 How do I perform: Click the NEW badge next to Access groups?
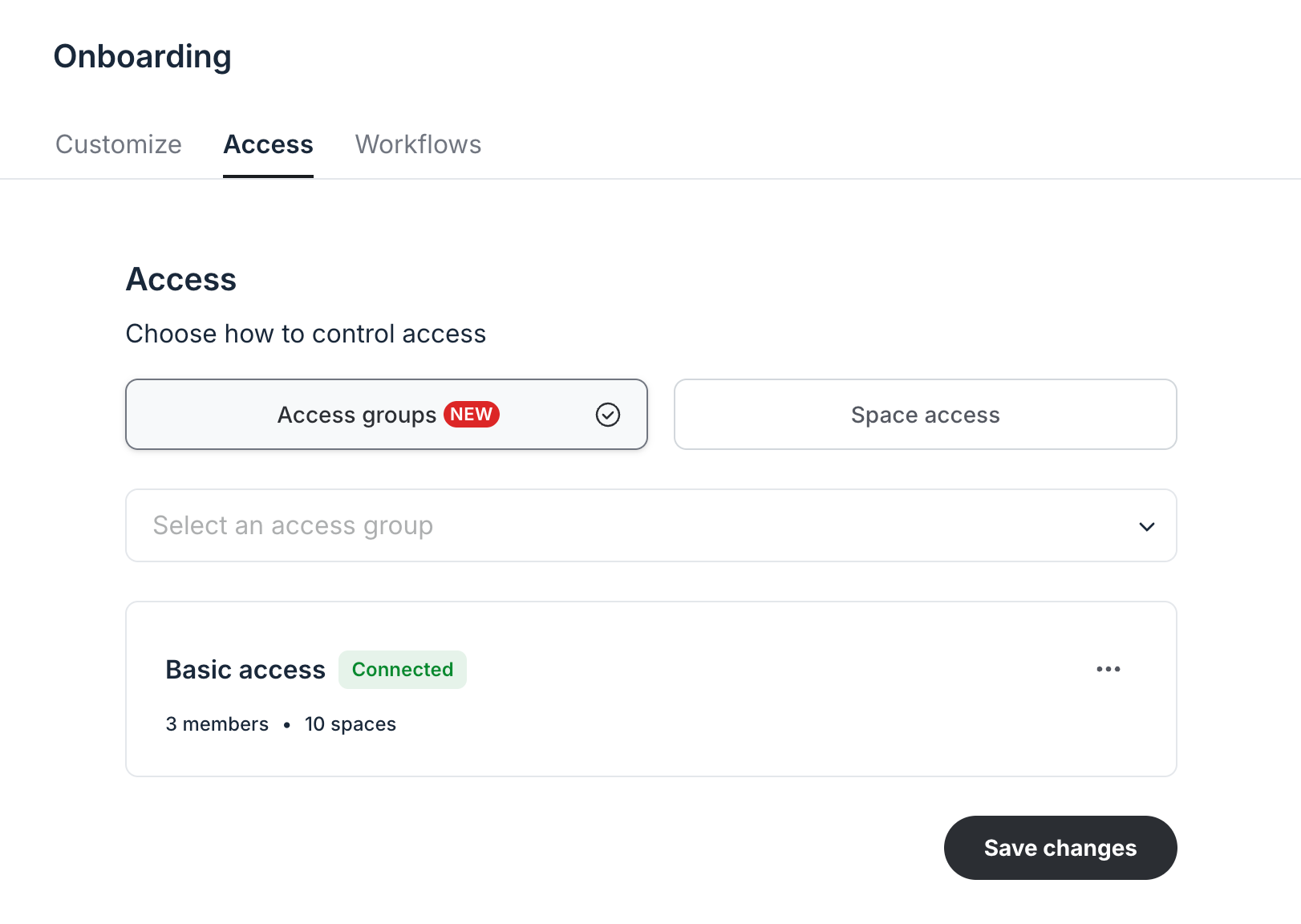coord(471,415)
